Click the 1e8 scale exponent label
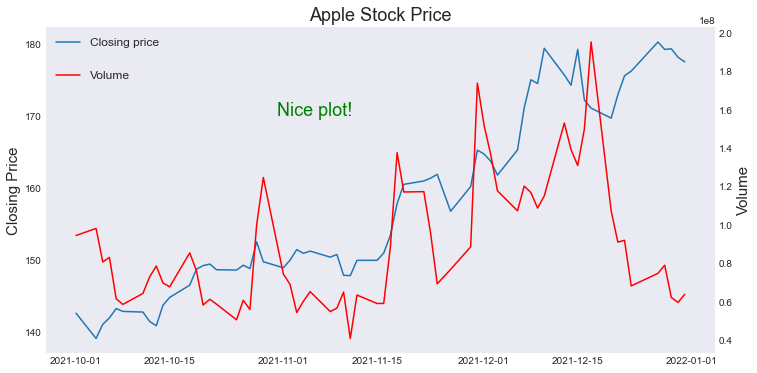 pos(709,21)
